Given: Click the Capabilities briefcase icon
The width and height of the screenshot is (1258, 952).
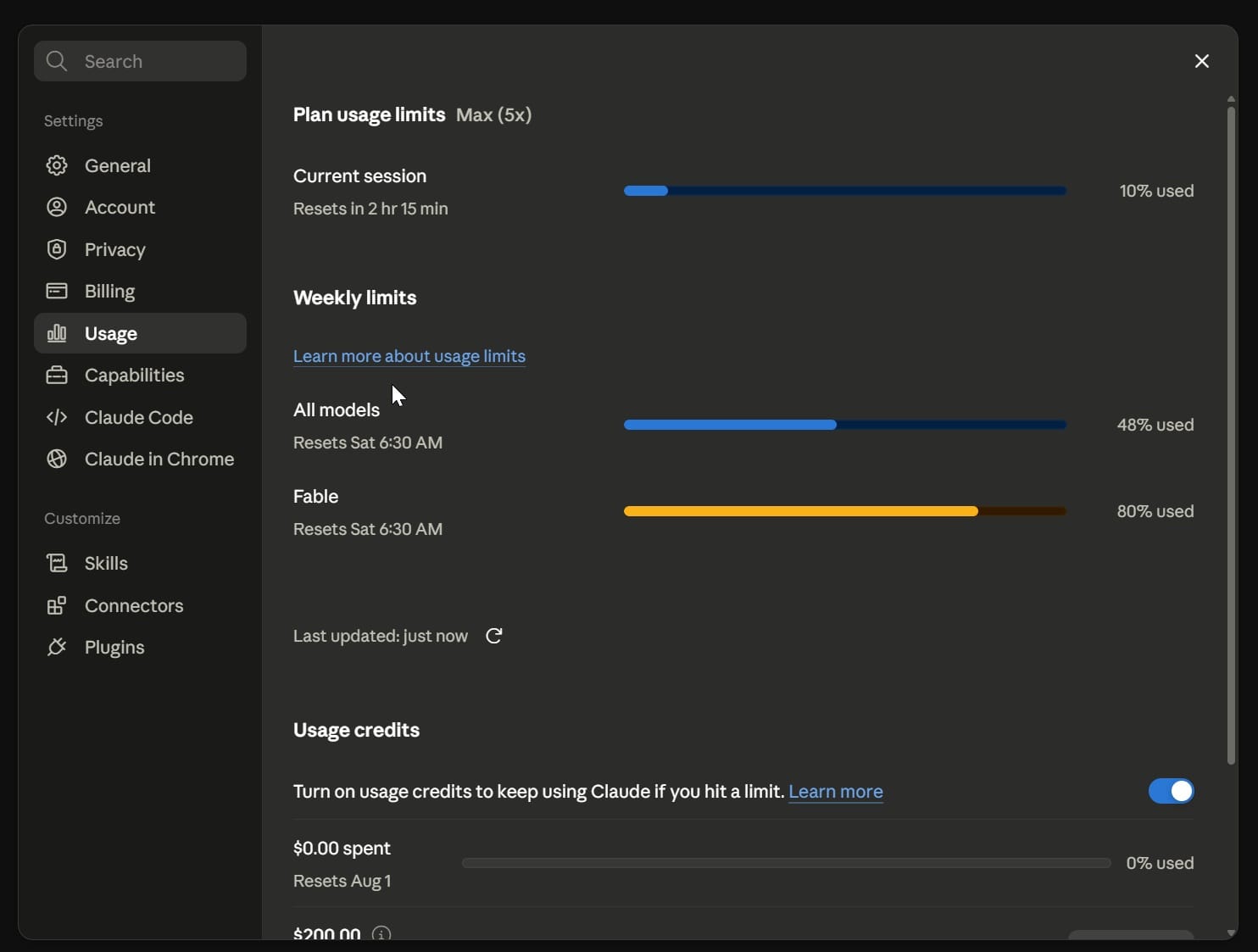Looking at the screenshot, I should (x=57, y=375).
